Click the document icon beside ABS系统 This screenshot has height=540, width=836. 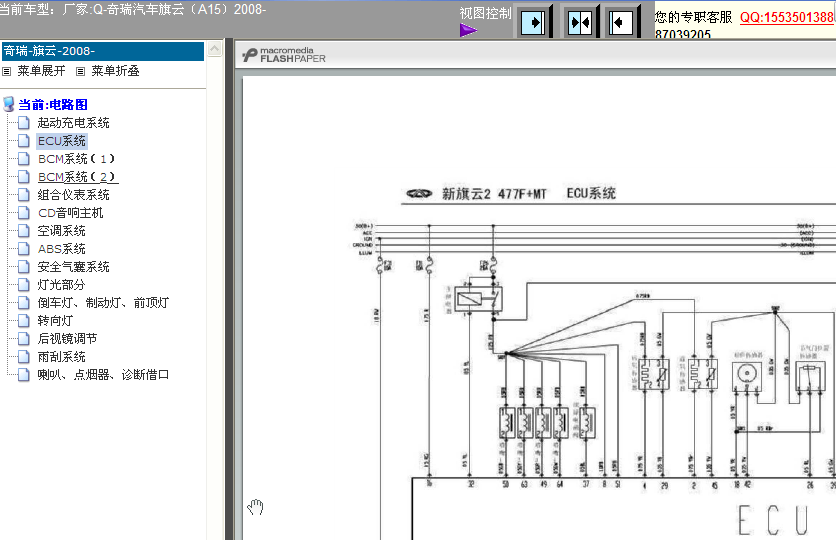point(23,248)
